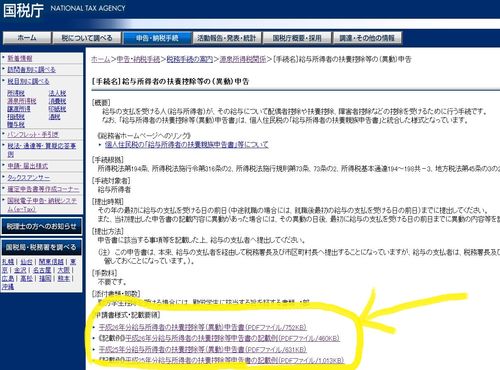Image resolution: width=500 pixels, height=370 pixels.
Task: Open the 源泉所得税 sidebar link
Action: (x=22, y=101)
